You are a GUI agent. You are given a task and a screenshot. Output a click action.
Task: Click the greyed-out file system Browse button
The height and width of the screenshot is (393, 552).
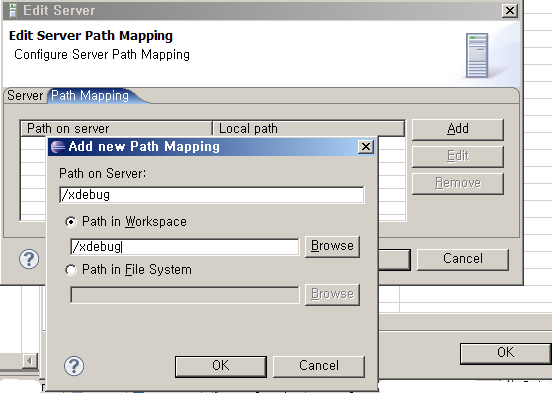332,294
